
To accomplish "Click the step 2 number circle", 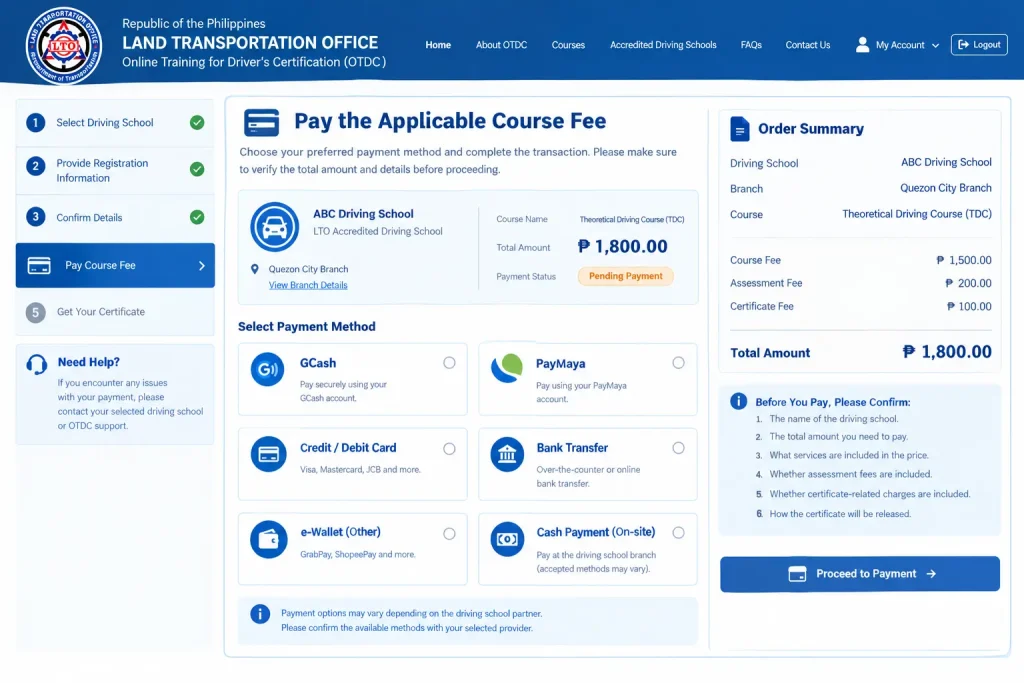I will 35,167.
